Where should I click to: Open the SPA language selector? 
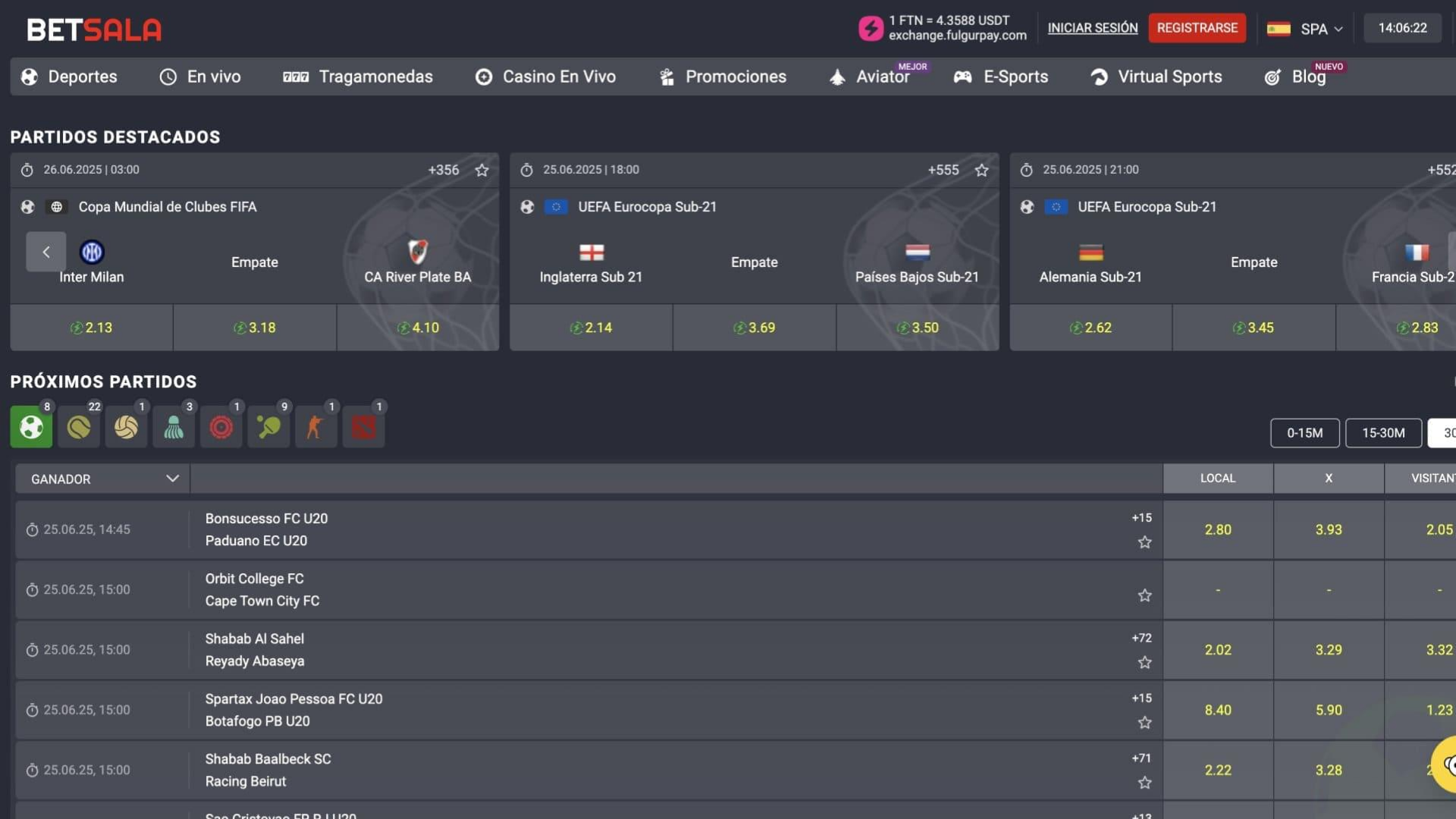1321,29
